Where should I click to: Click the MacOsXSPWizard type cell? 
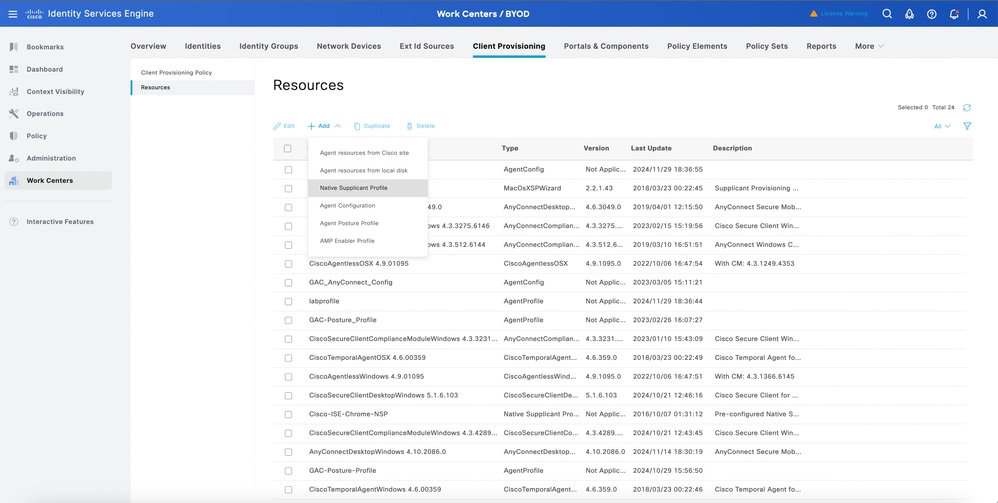point(532,188)
